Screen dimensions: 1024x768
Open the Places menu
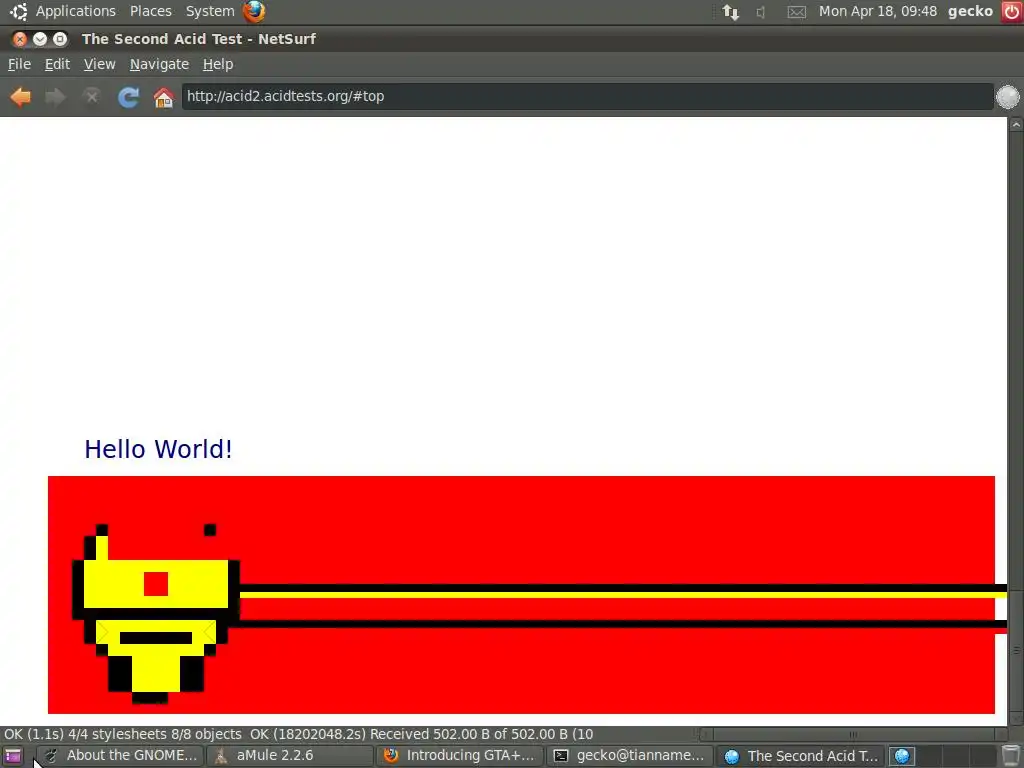(150, 11)
